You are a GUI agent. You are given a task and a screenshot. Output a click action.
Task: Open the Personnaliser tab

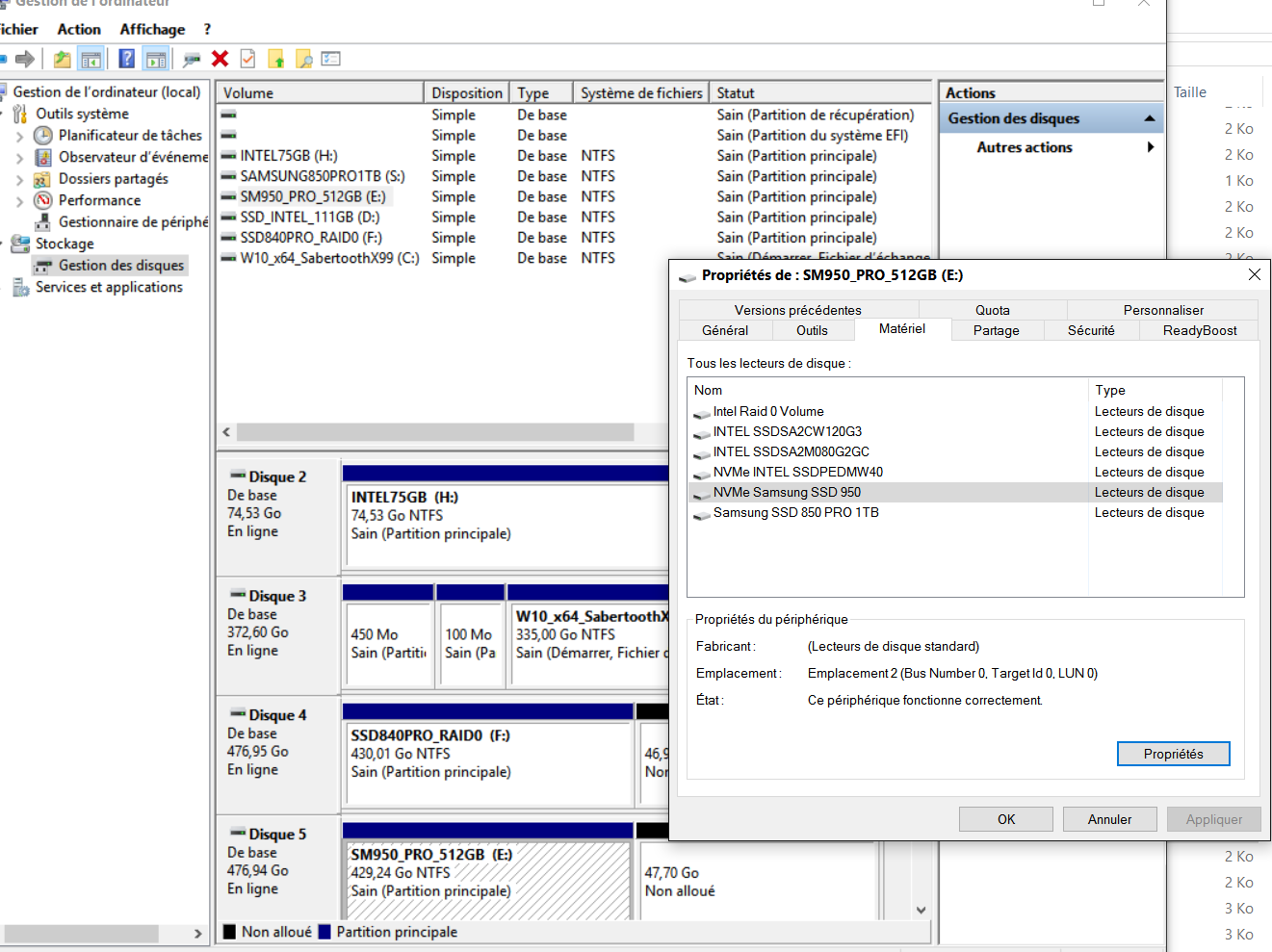point(1163,310)
